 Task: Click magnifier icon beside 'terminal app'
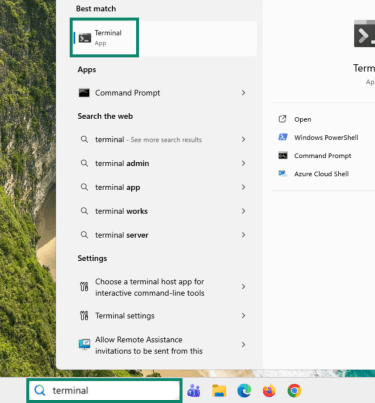tap(84, 187)
